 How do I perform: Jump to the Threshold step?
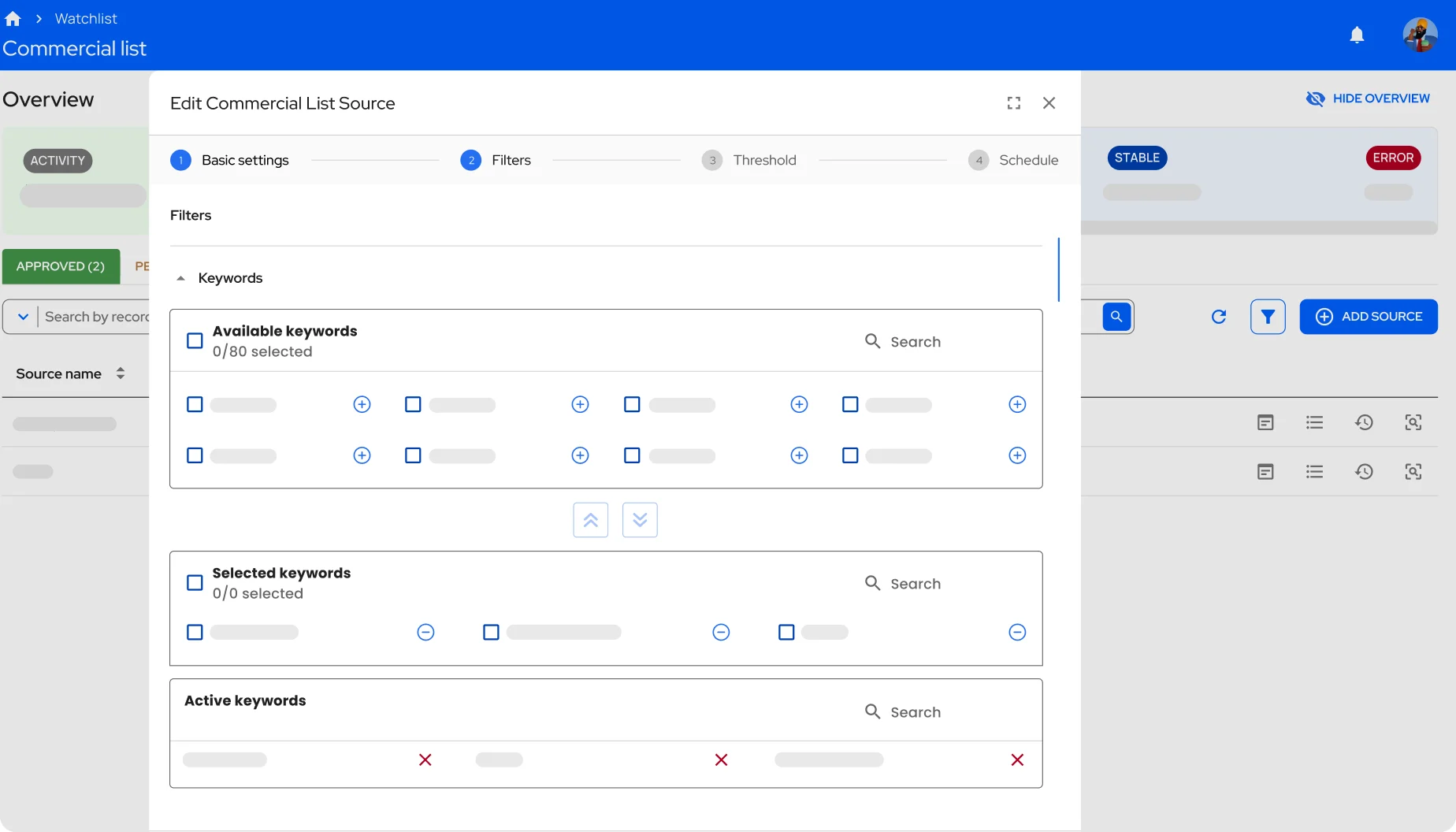(x=748, y=160)
